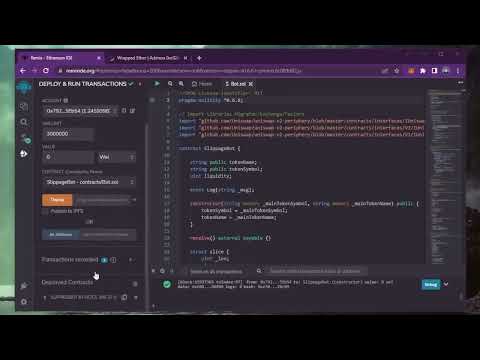Clear the terminal console icon

tap(162, 271)
